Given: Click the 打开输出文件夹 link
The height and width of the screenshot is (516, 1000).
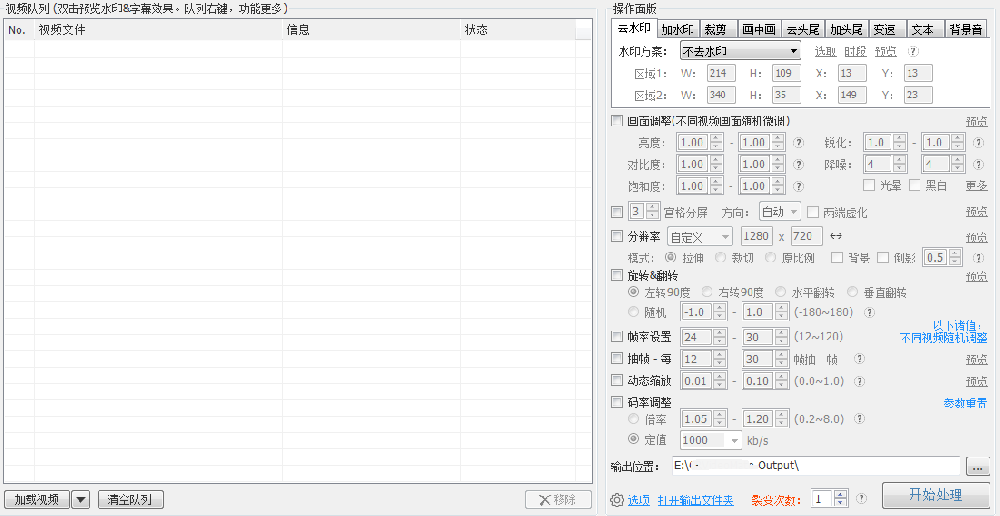Looking at the screenshot, I should (x=695, y=500).
